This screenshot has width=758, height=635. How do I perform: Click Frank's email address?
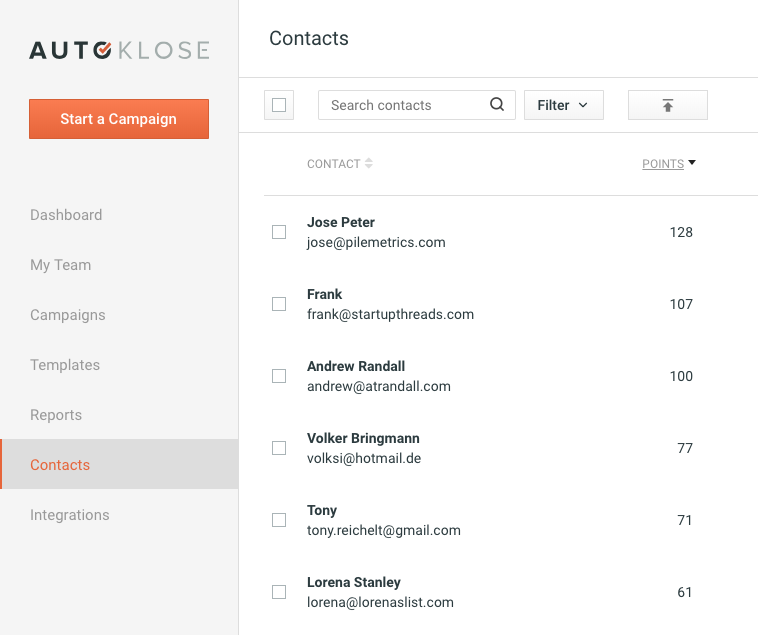(x=390, y=314)
